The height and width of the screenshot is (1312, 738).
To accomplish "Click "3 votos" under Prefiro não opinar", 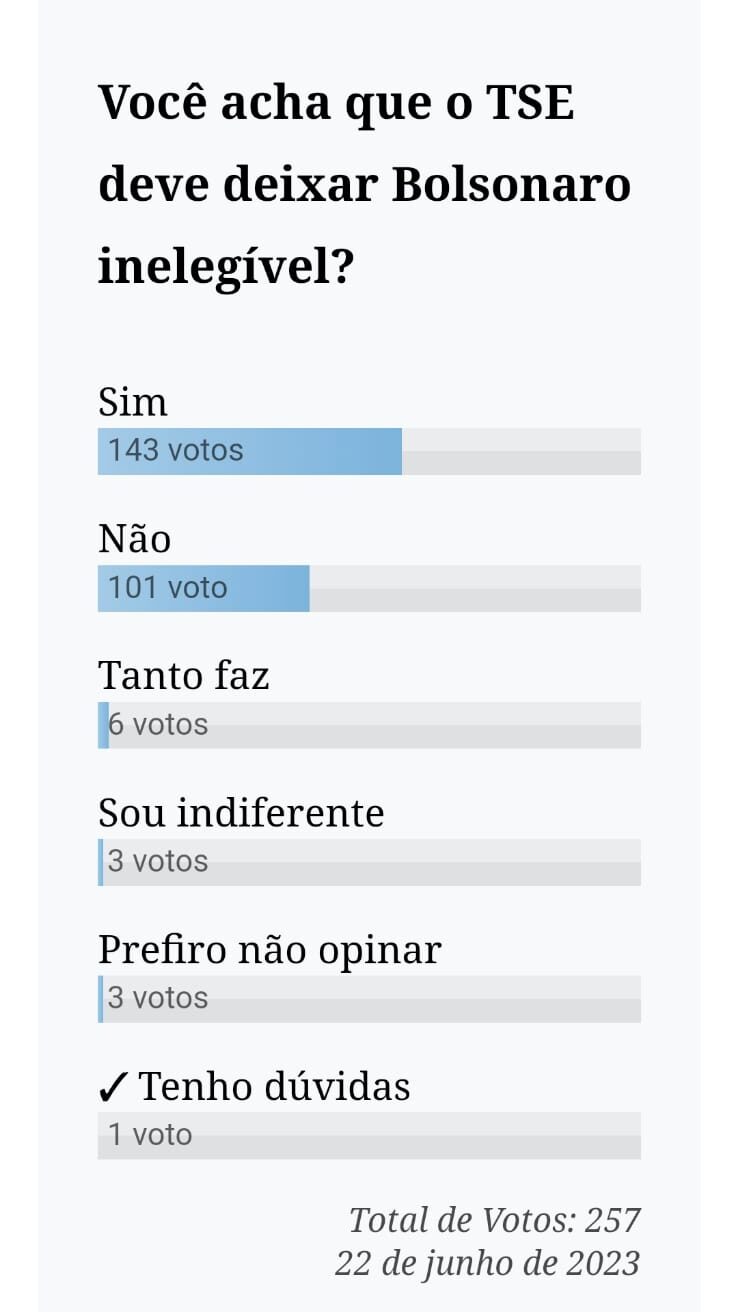I will (158, 999).
